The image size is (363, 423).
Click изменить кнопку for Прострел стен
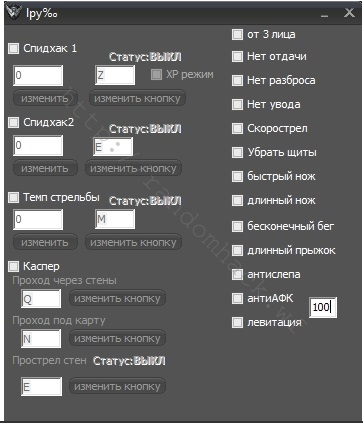(x=117, y=386)
